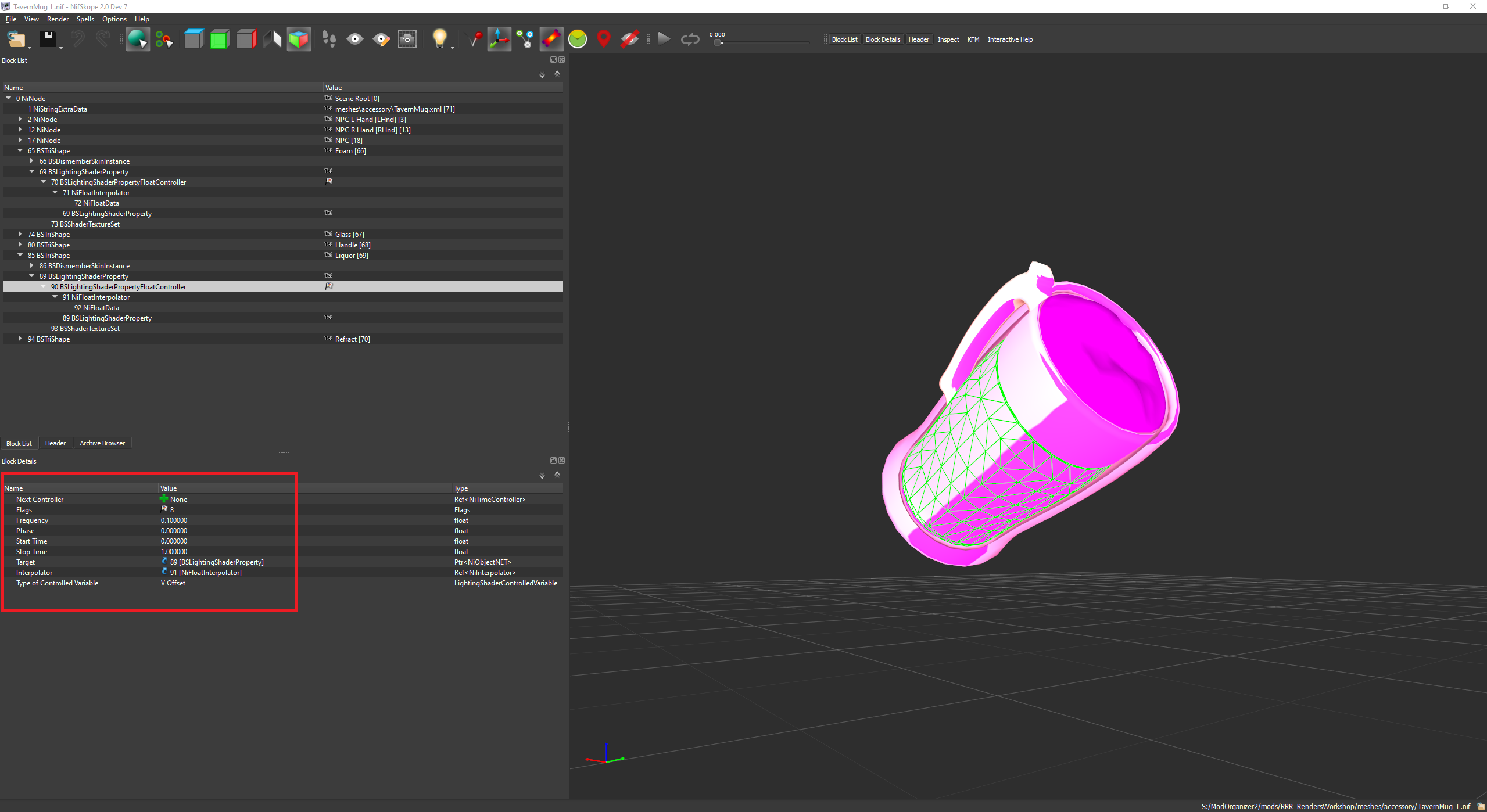Select the Frequency value 0.100000 field
Image resolution: width=1487 pixels, height=812 pixels.
pos(304,520)
